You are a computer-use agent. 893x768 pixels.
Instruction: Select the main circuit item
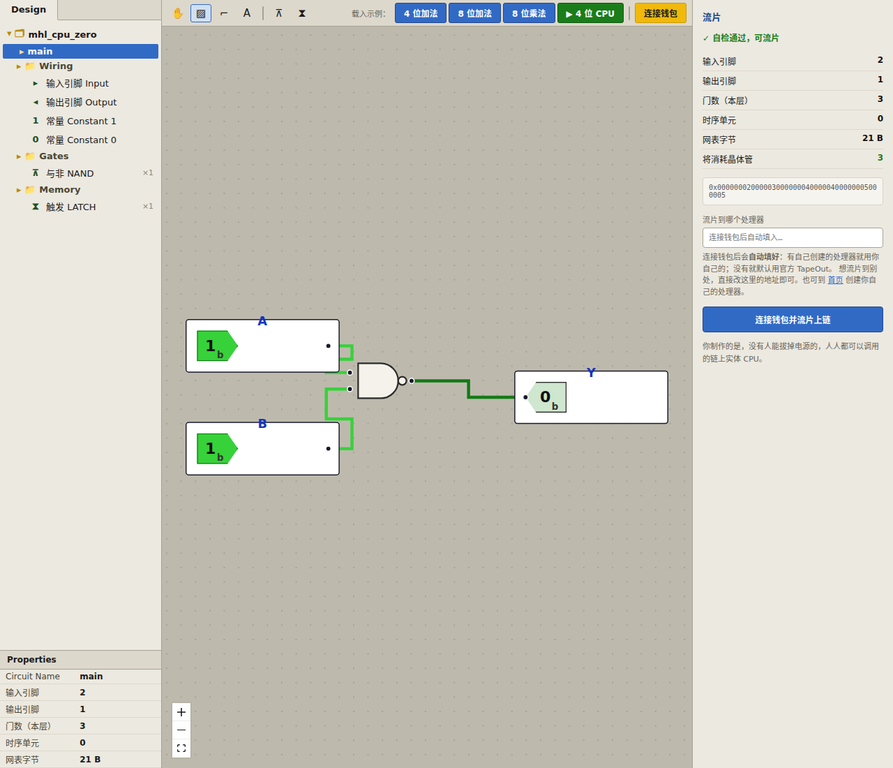pos(80,51)
